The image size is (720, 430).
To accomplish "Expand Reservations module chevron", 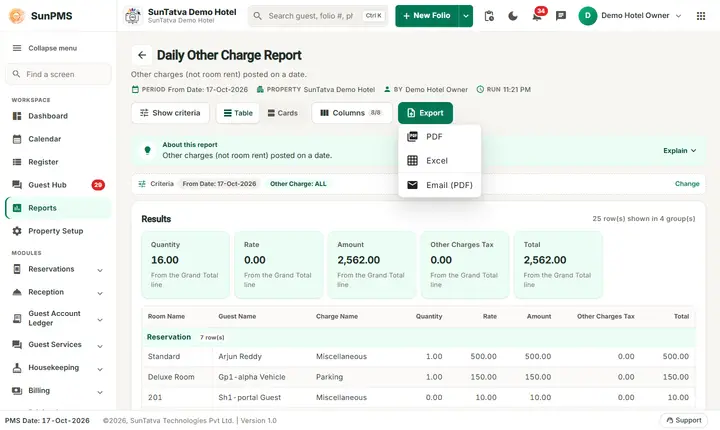I will pyautogui.click(x=100, y=270).
